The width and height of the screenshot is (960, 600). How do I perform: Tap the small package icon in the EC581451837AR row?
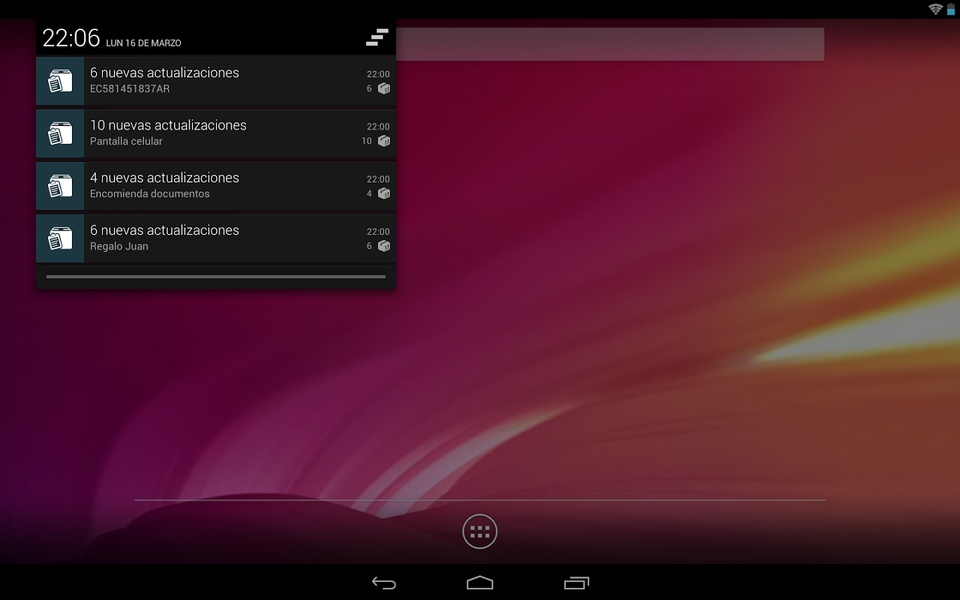[384, 89]
